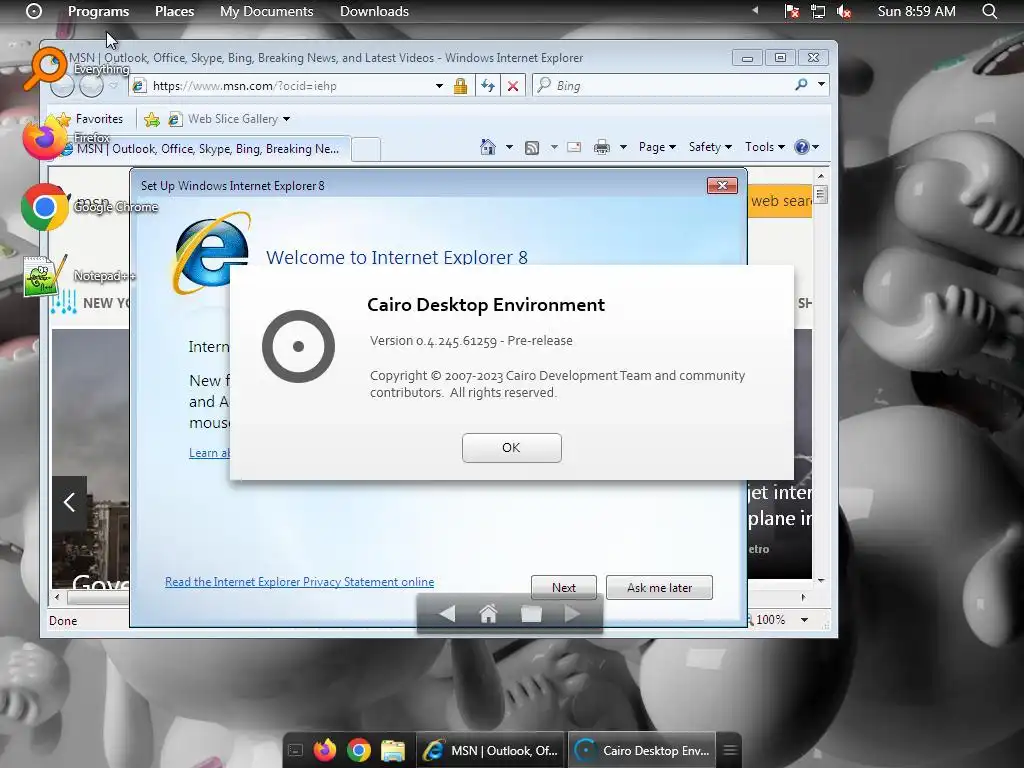Click the show desktop icon on taskbar
This screenshot has width=1024, height=768.
pos(295,751)
